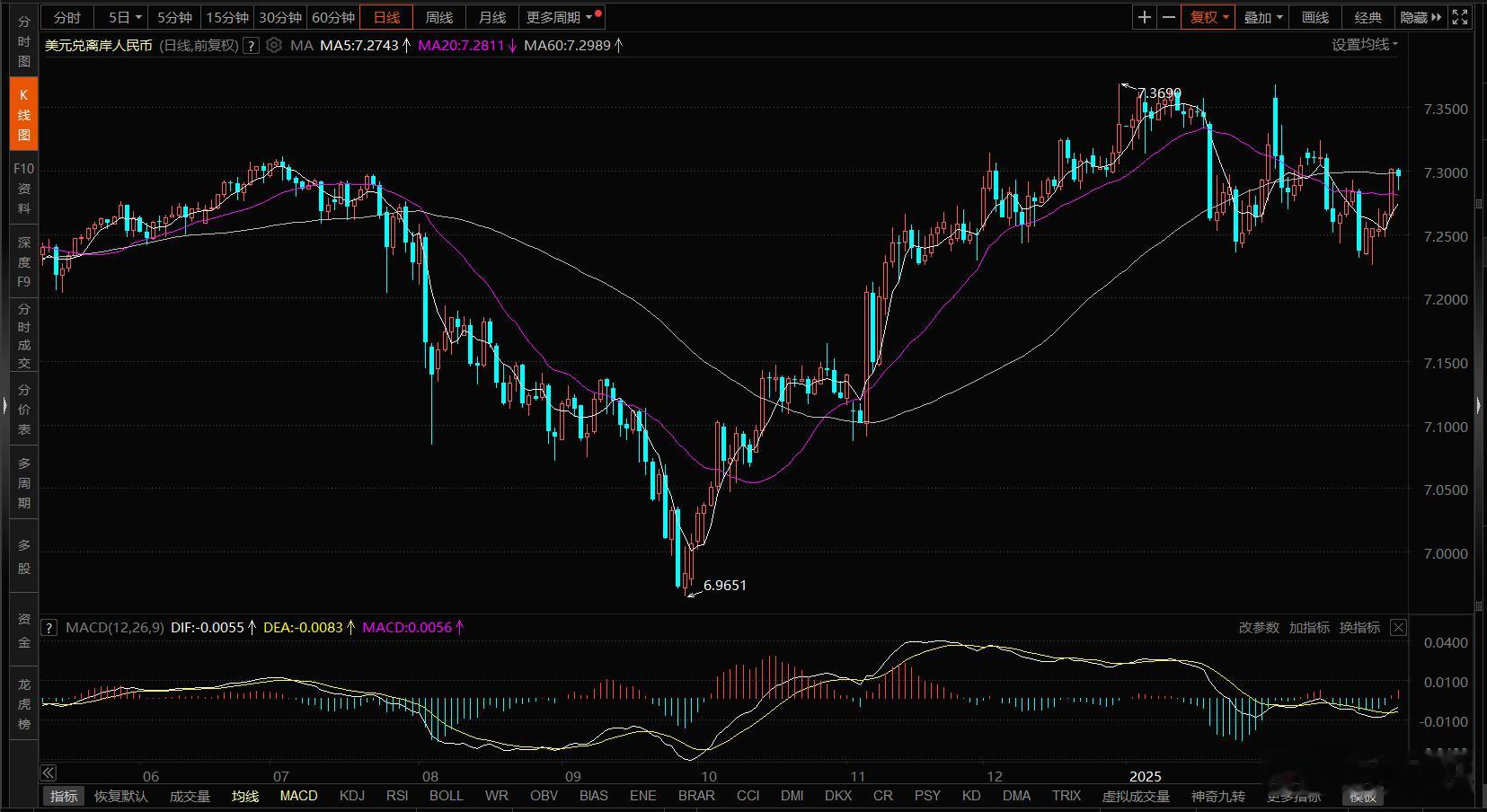Open the 5日 period dropdown
1487x812 pixels.
pyautogui.click(x=125, y=17)
